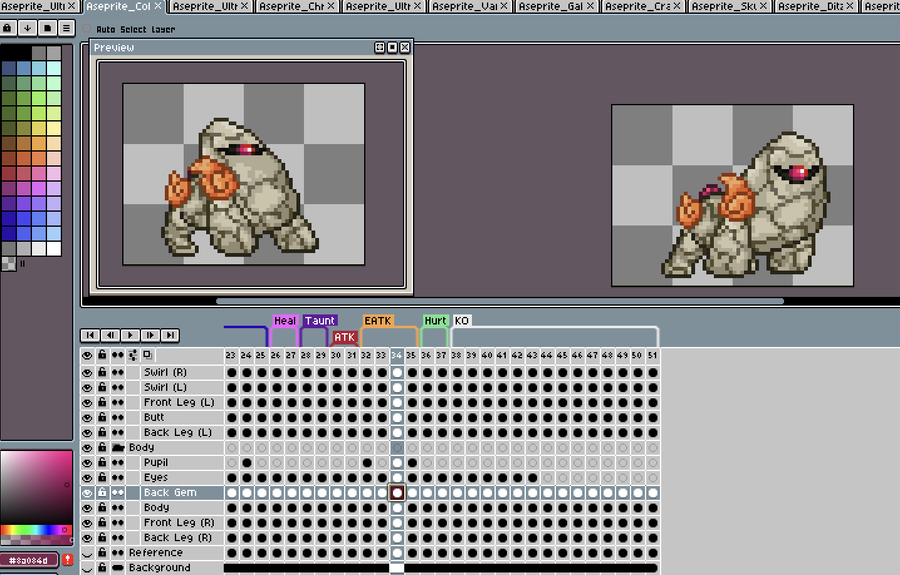The width and height of the screenshot is (900, 575).
Task: Toggle continuous cels on Back Leg (L)
Action: coord(118,433)
